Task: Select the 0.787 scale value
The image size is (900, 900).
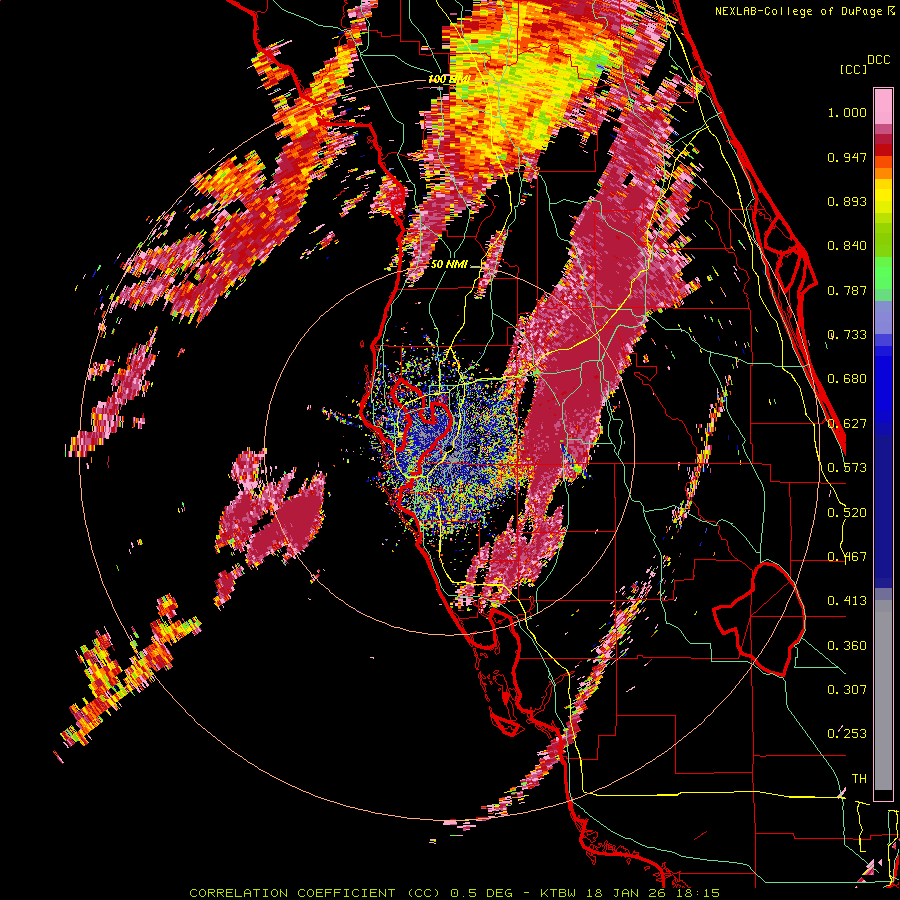Action: click(x=847, y=290)
